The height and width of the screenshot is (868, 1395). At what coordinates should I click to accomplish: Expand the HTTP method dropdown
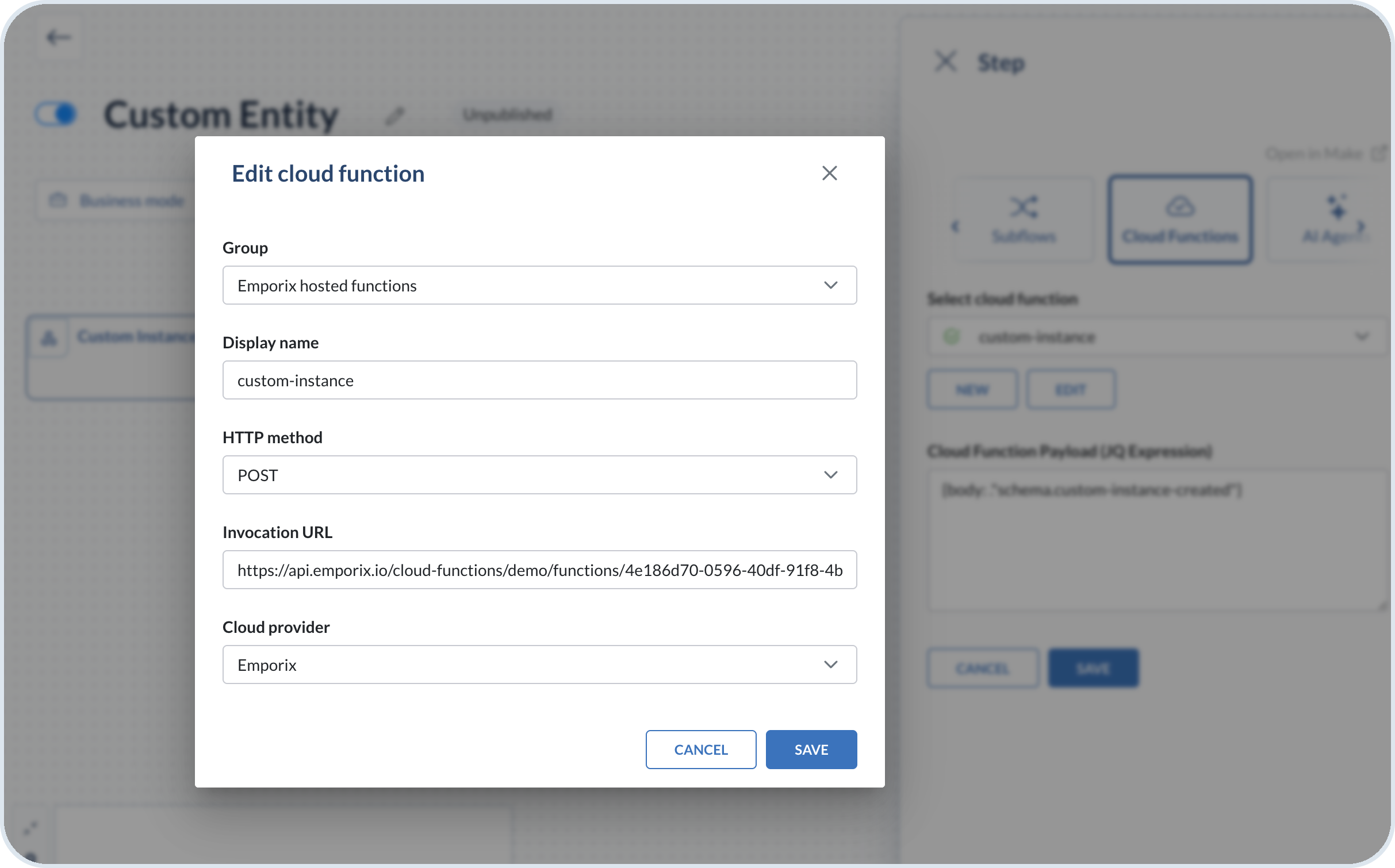pos(539,475)
